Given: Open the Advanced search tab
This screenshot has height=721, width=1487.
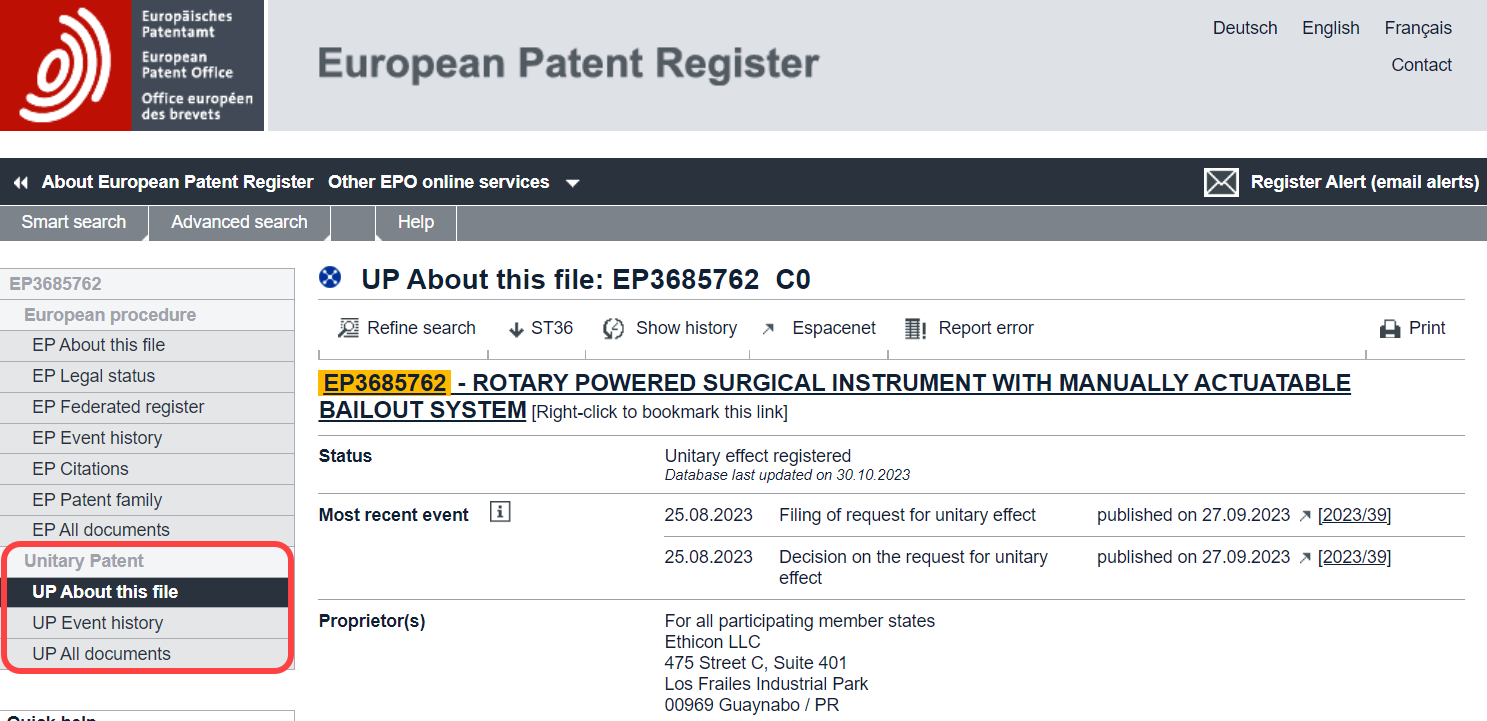Looking at the screenshot, I should 239,222.
